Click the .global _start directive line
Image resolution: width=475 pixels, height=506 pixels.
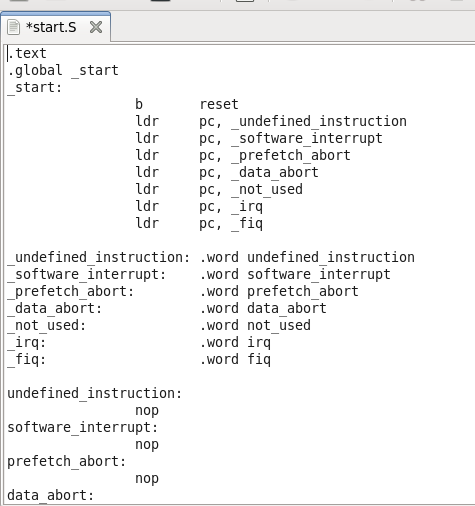pyautogui.click(x=63, y=70)
